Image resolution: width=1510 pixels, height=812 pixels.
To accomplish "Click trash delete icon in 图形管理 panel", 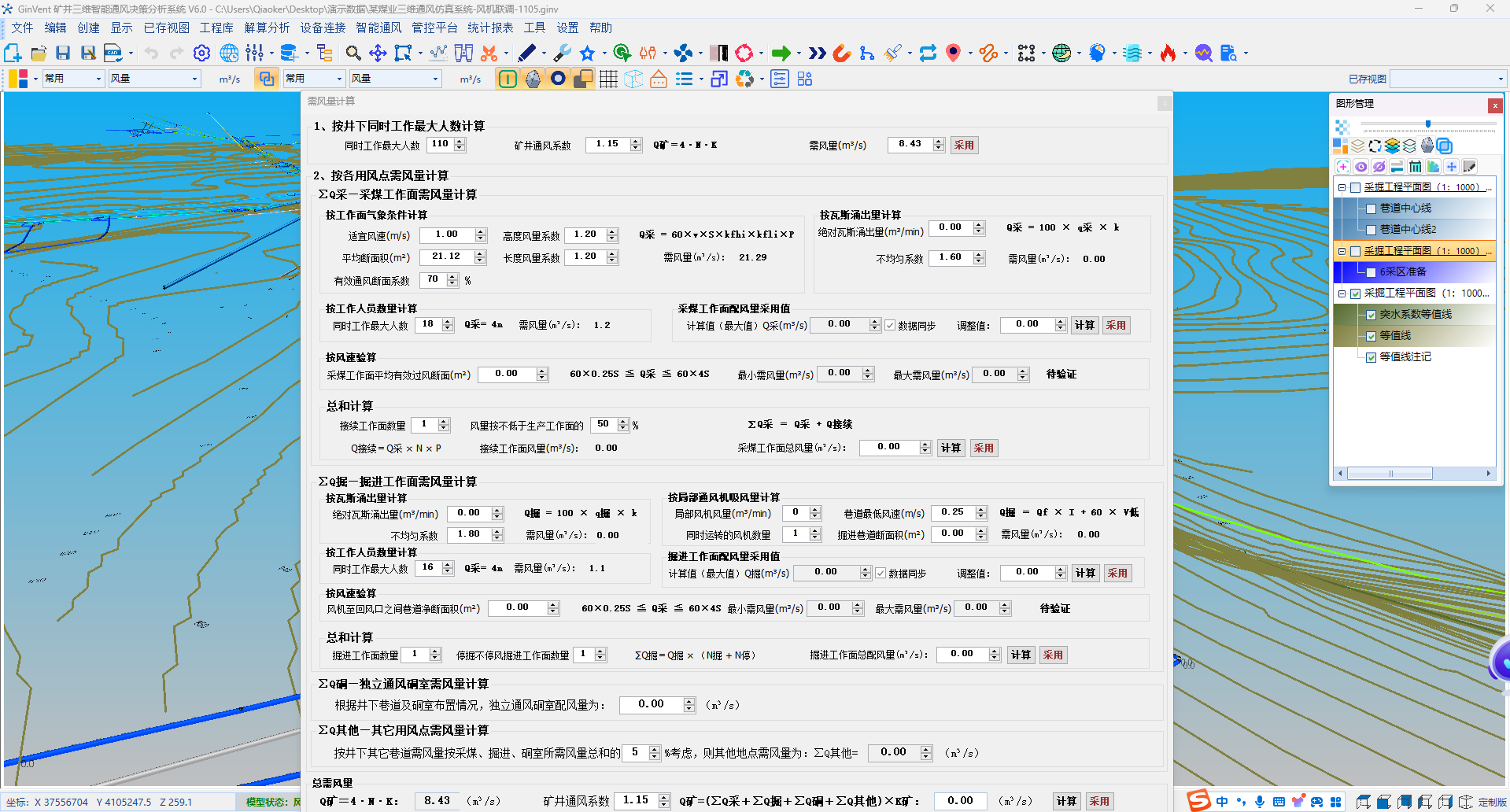I will (1415, 167).
